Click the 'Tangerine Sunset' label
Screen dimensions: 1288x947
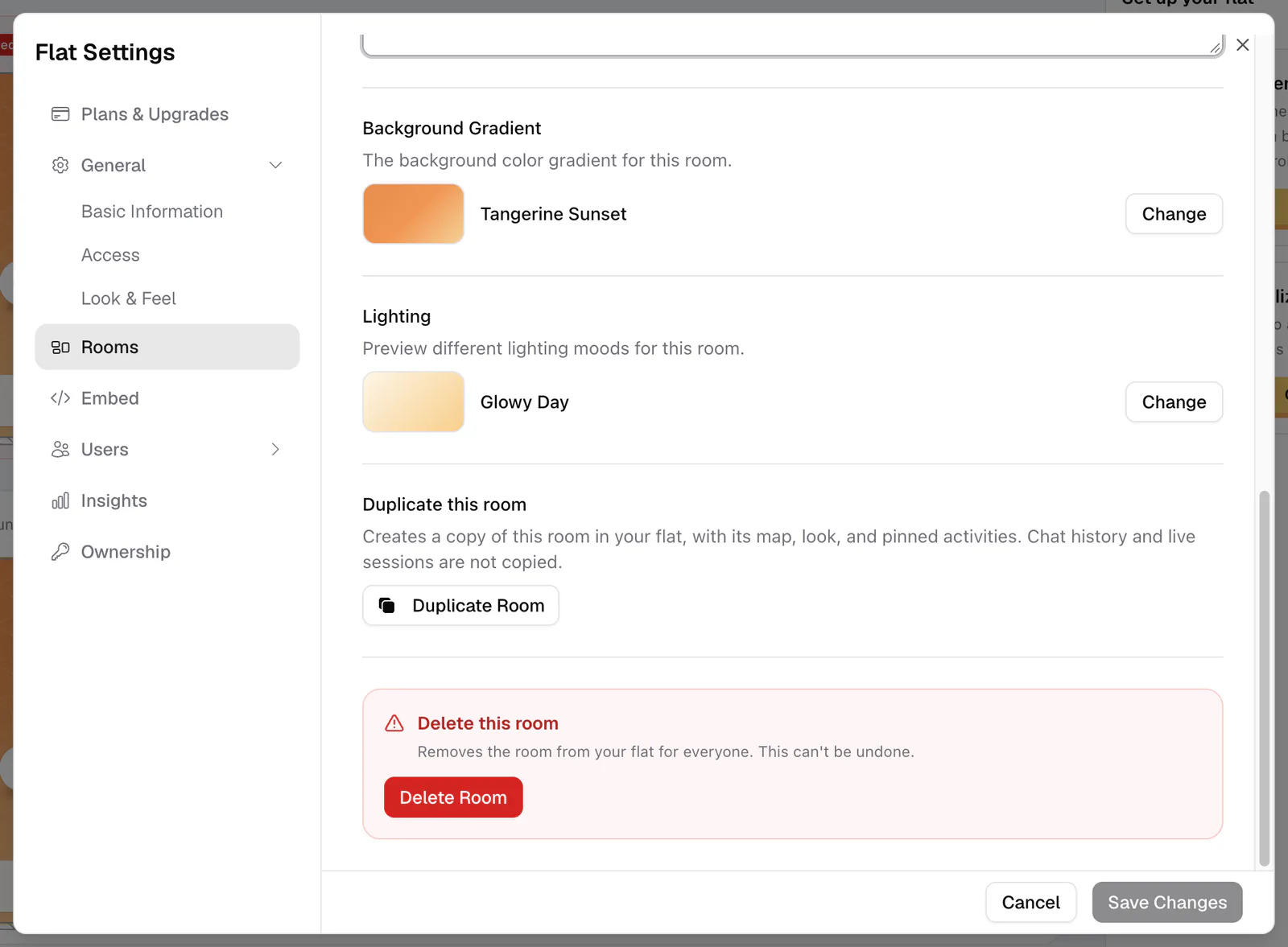[553, 214]
